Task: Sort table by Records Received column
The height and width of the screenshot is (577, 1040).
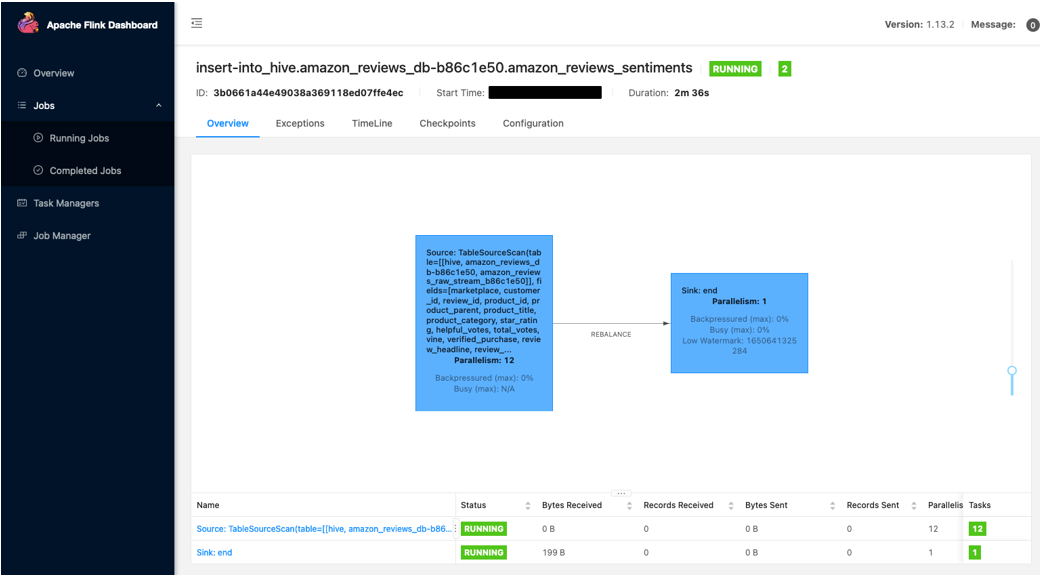Action: click(731, 506)
